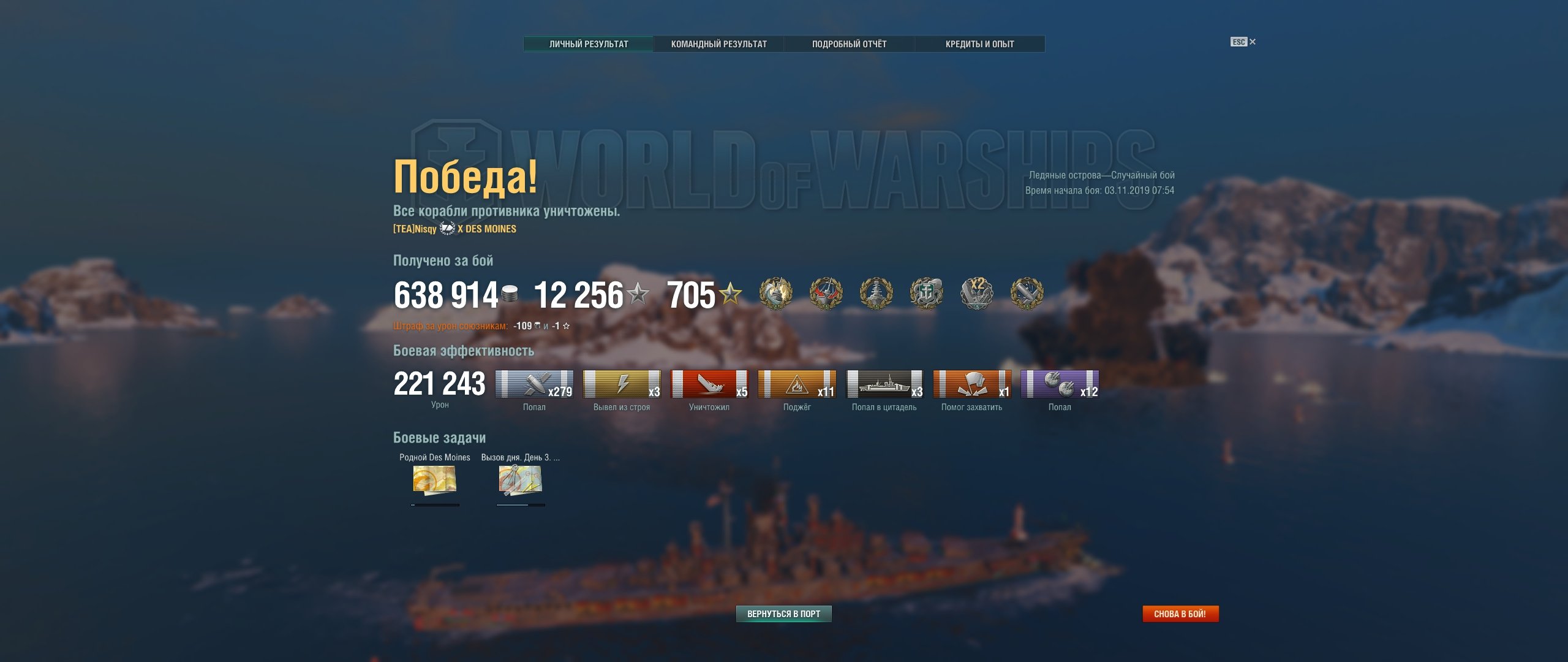Click the last achievement medal icon
Viewport: 1568px width, 662px height.
pyautogui.click(x=1027, y=293)
